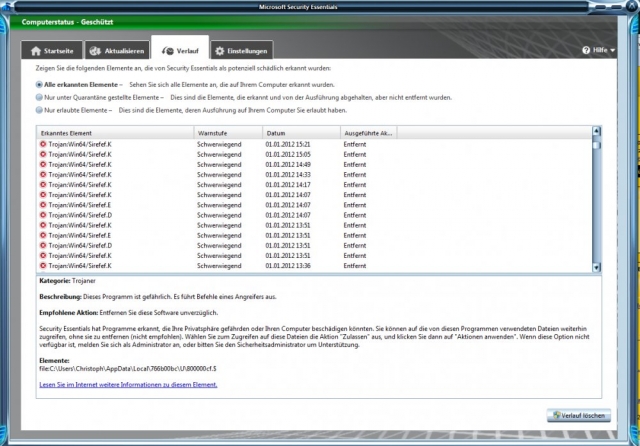Click 'Entfernt' in the 15:05 row
This screenshot has width=640, height=446.
(355, 154)
